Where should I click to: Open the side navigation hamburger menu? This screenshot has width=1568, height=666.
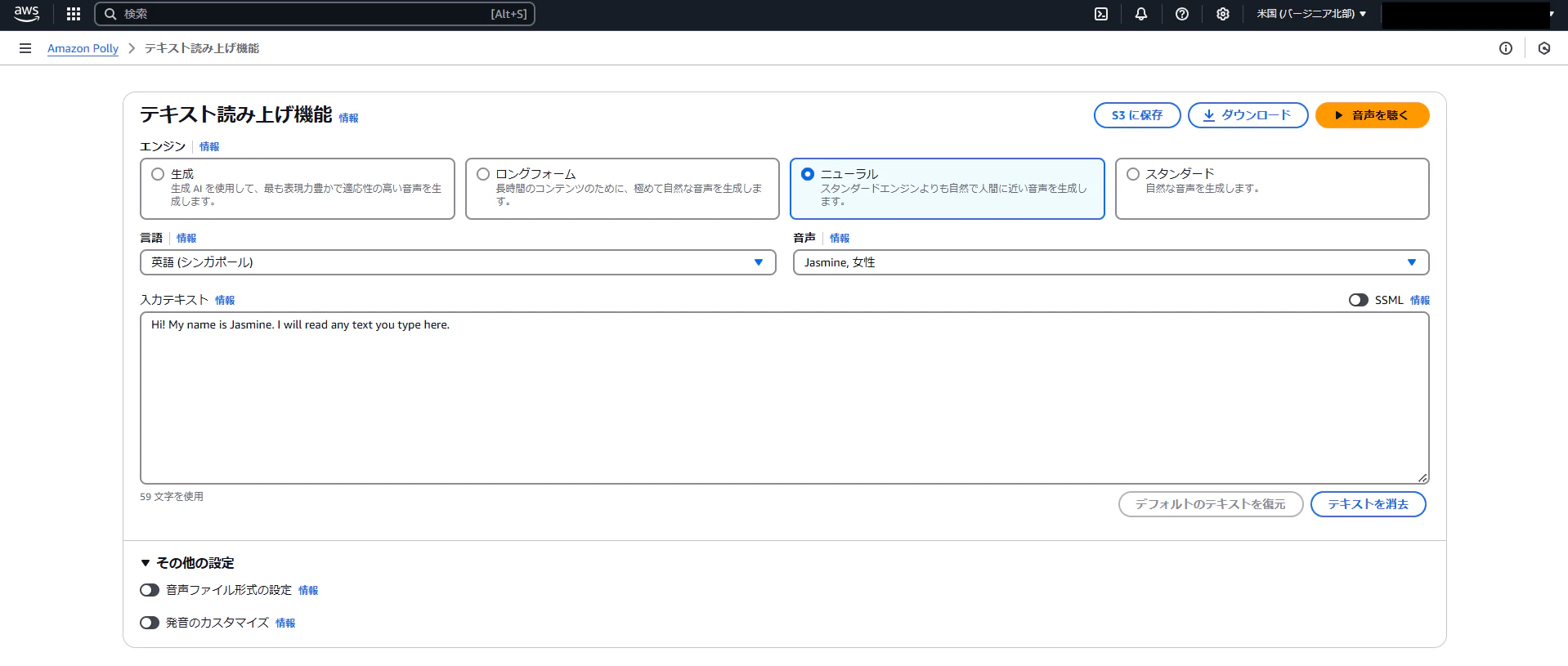click(x=25, y=48)
